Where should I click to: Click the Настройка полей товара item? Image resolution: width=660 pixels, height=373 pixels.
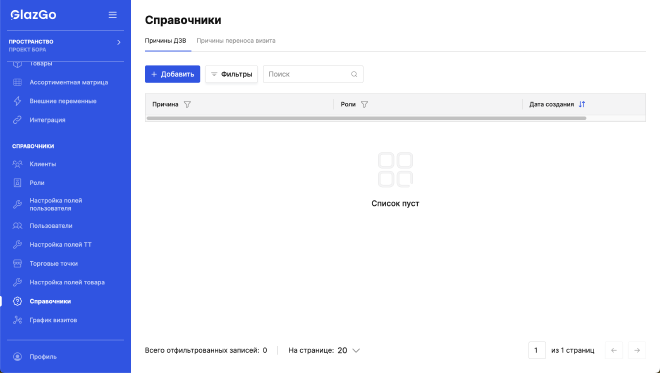coord(67,282)
